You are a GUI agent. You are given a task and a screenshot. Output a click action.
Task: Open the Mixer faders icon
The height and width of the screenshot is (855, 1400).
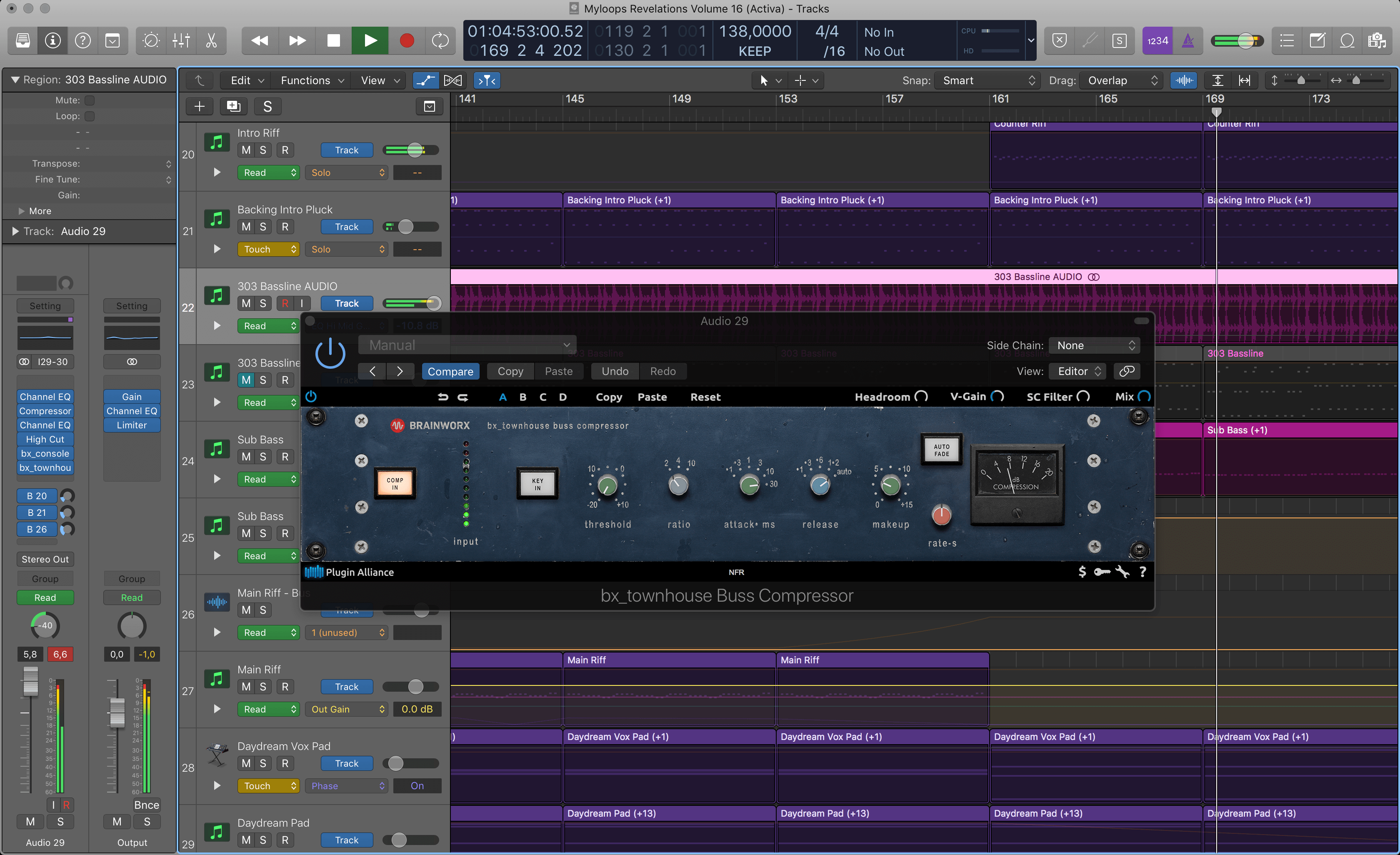pyautogui.click(x=181, y=40)
